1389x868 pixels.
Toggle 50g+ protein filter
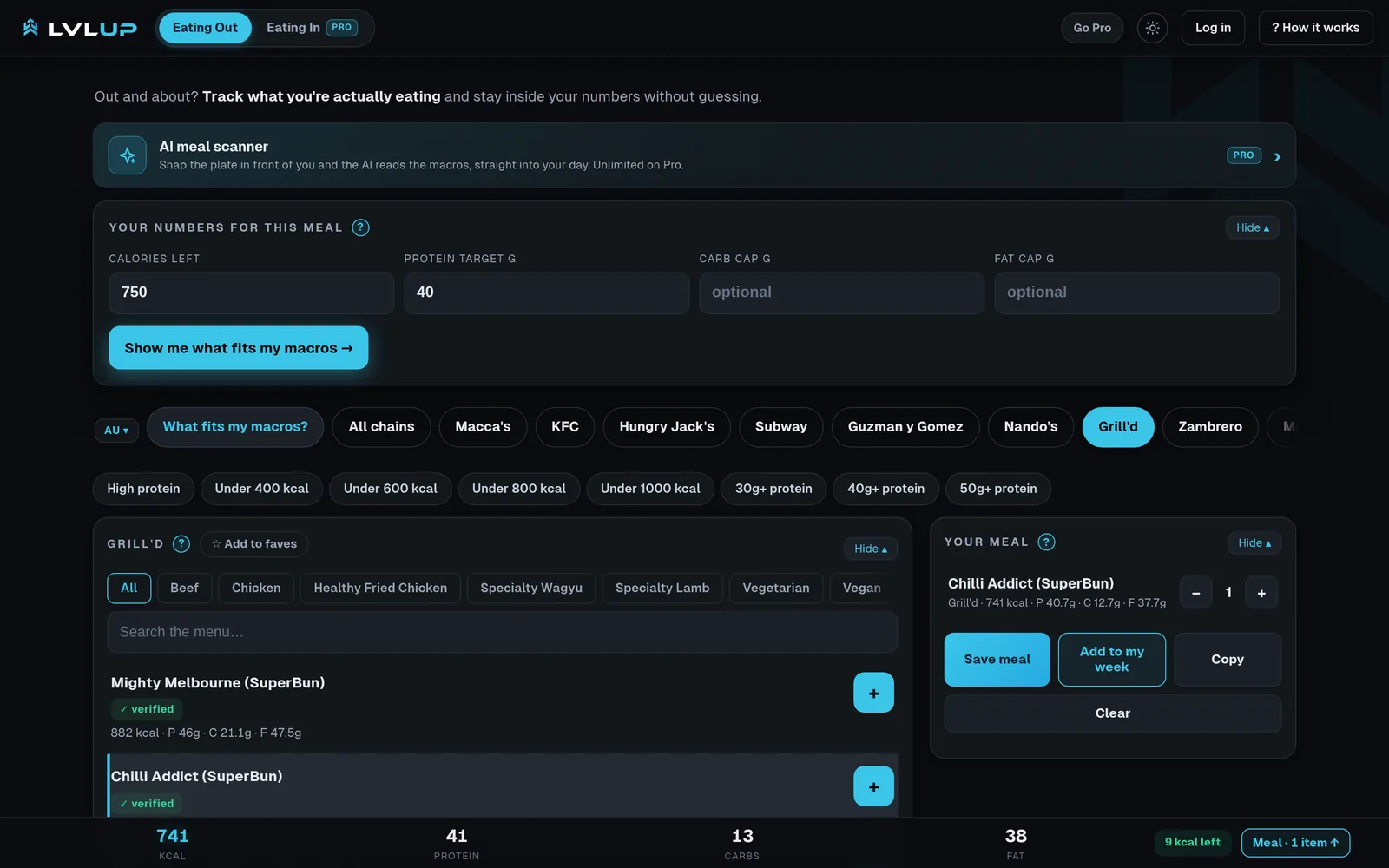coord(998,489)
